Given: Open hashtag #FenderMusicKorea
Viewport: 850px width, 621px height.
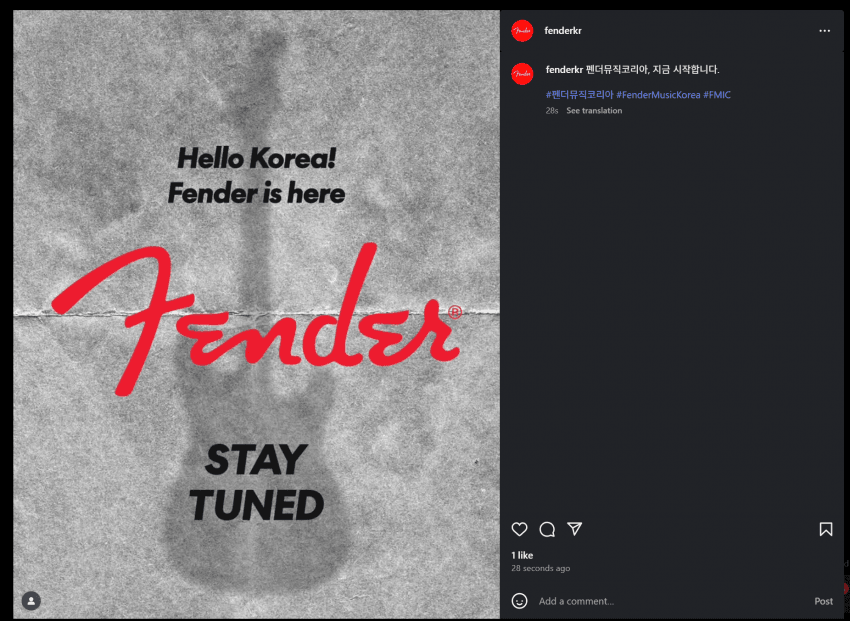Looking at the screenshot, I should point(658,95).
